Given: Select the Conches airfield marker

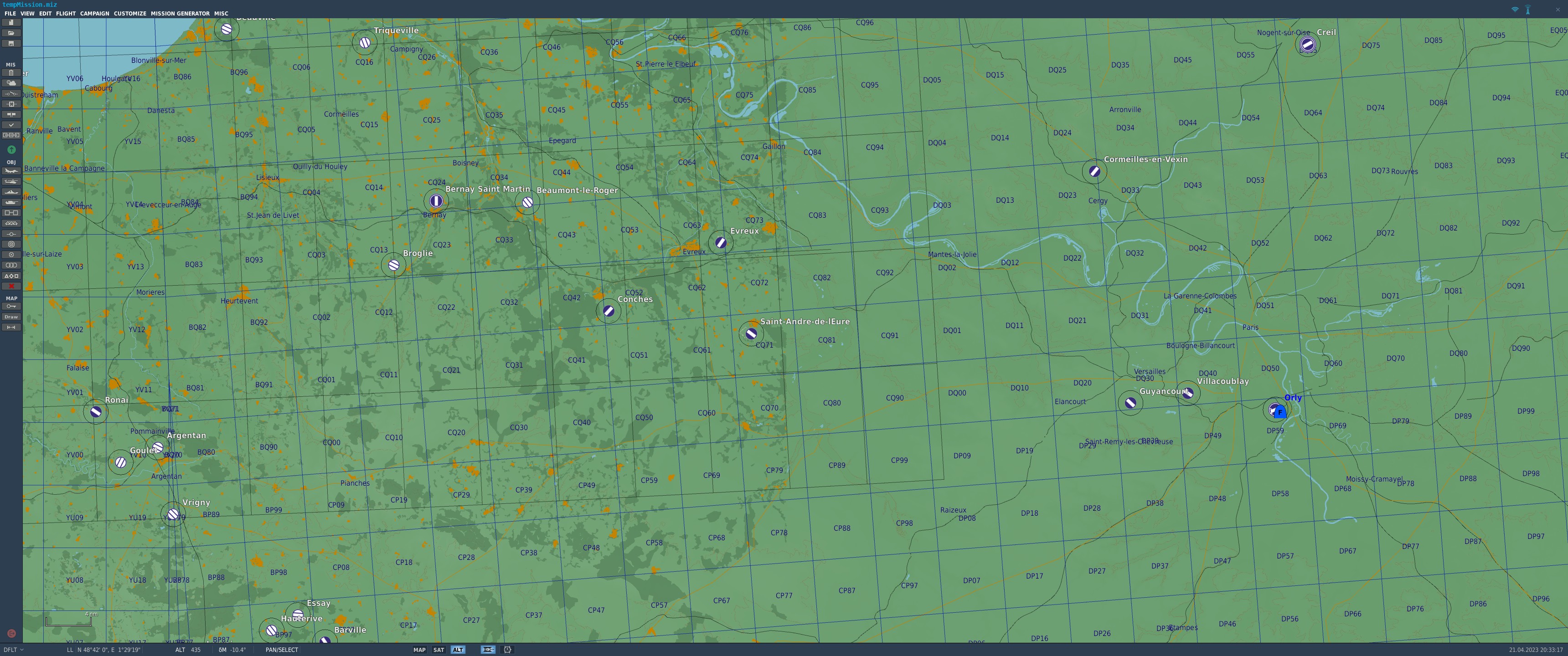Looking at the screenshot, I should (x=609, y=311).
